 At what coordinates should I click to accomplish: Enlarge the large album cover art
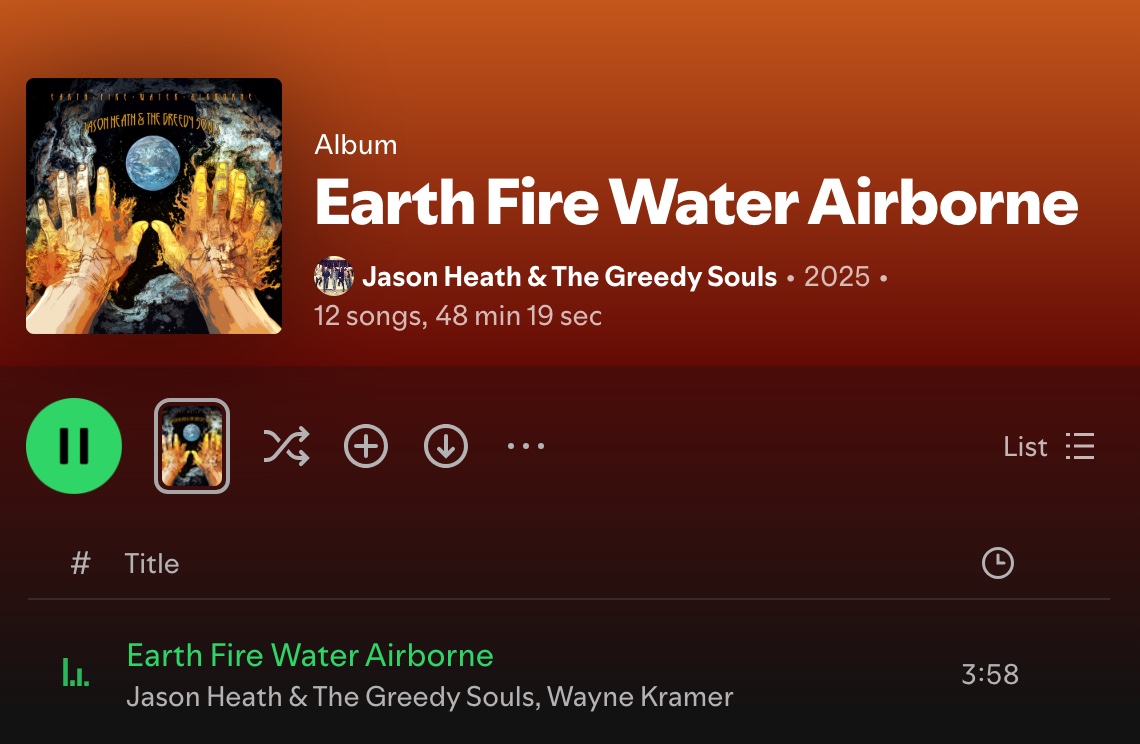[154, 206]
